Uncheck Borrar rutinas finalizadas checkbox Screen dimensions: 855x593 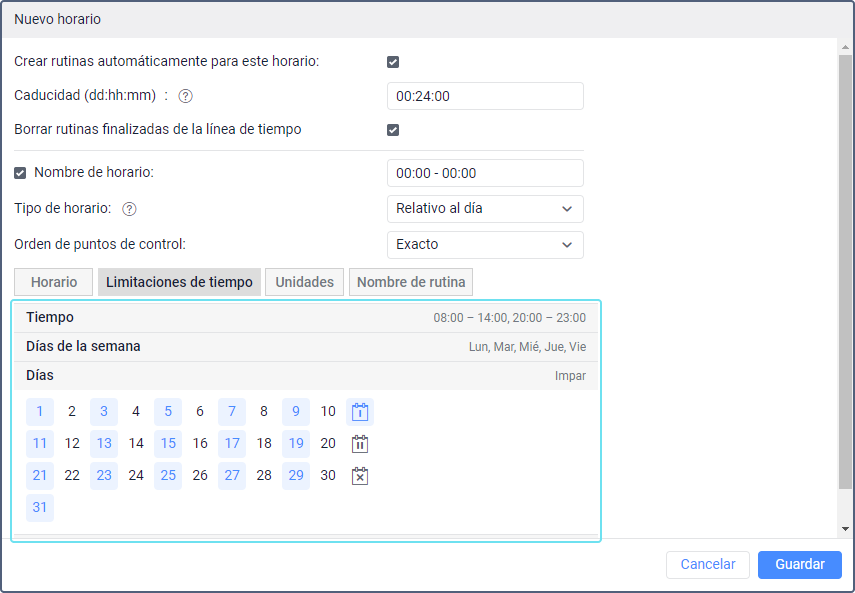pos(393,130)
